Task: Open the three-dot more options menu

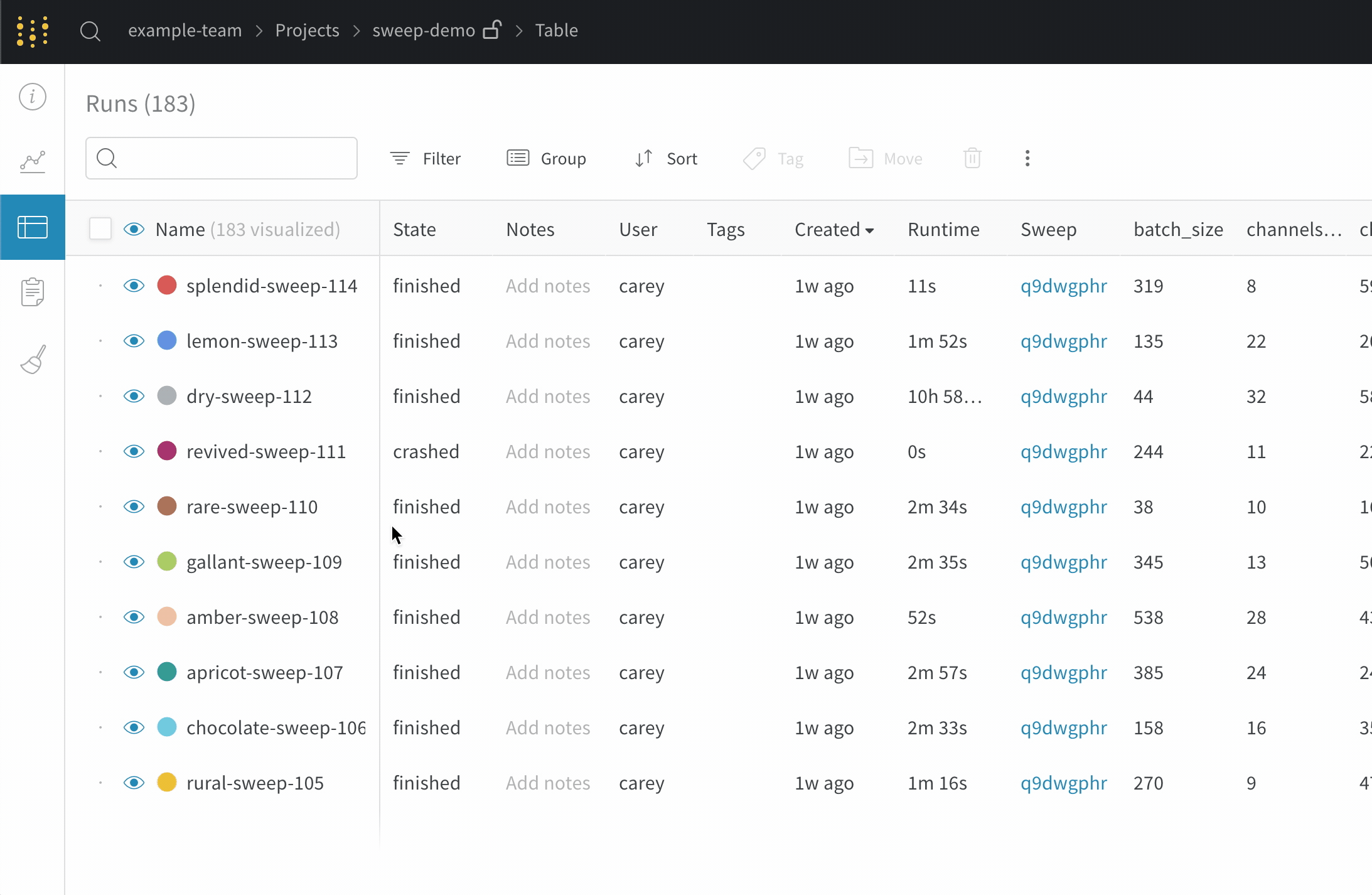Action: click(x=1027, y=158)
